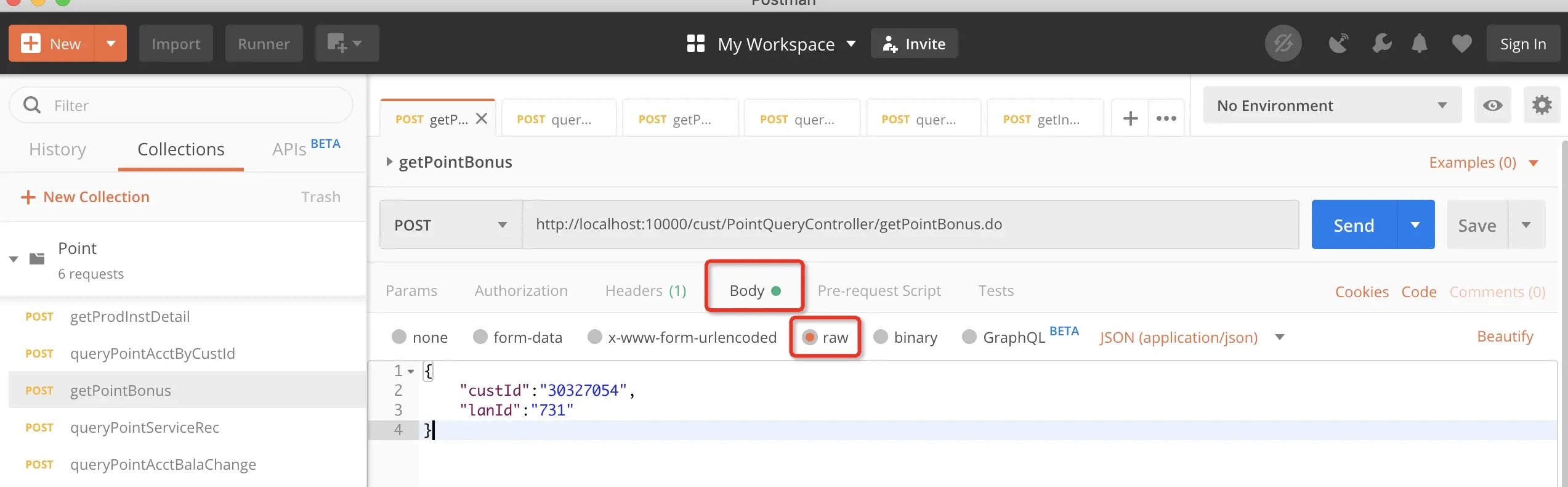Open the new window icon dropdown
Image resolution: width=1568 pixels, height=487 pixels.
(347, 44)
